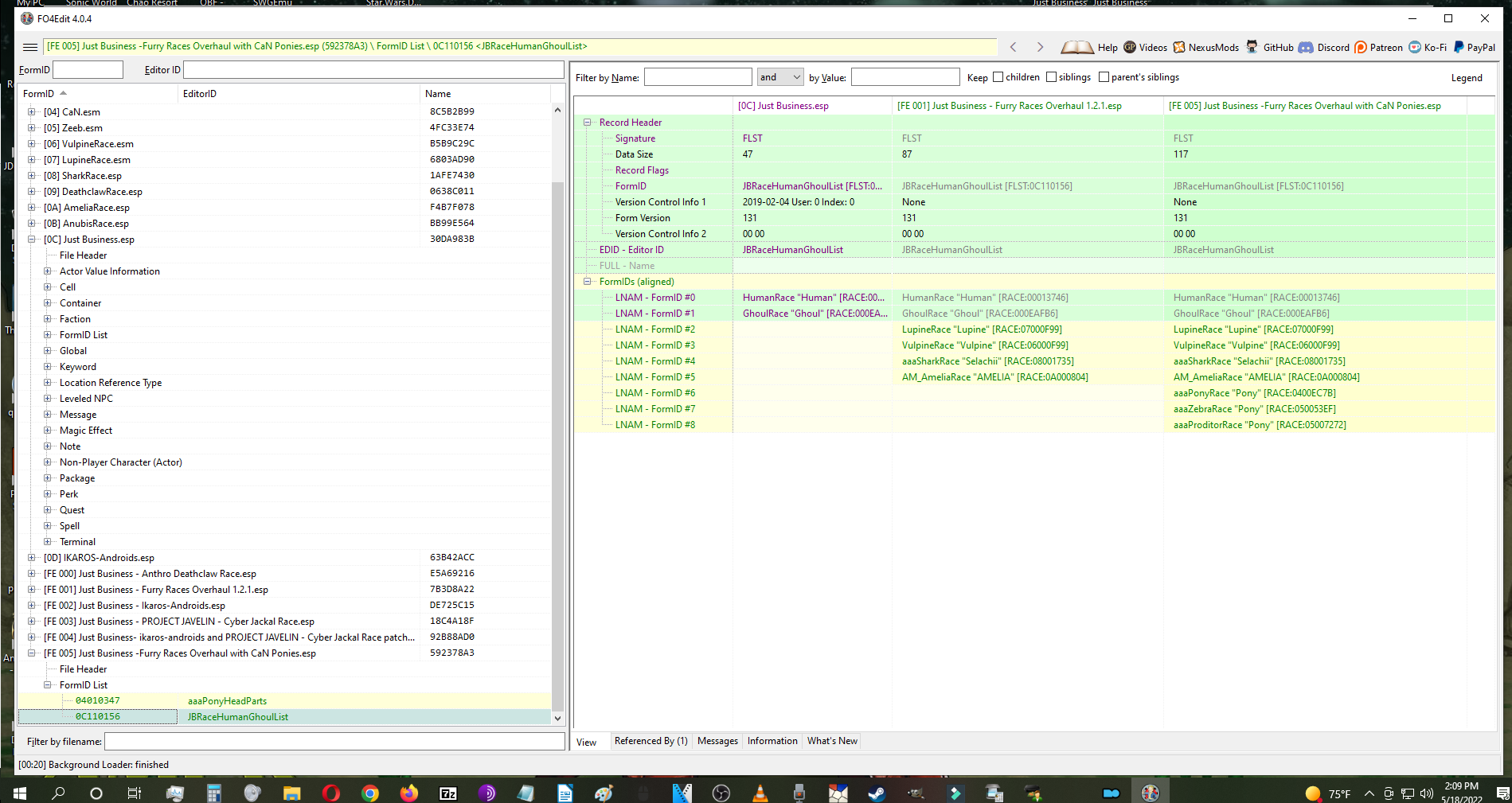
Task: Sort tree by EditorID column header
Action: click(x=299, y=94)
